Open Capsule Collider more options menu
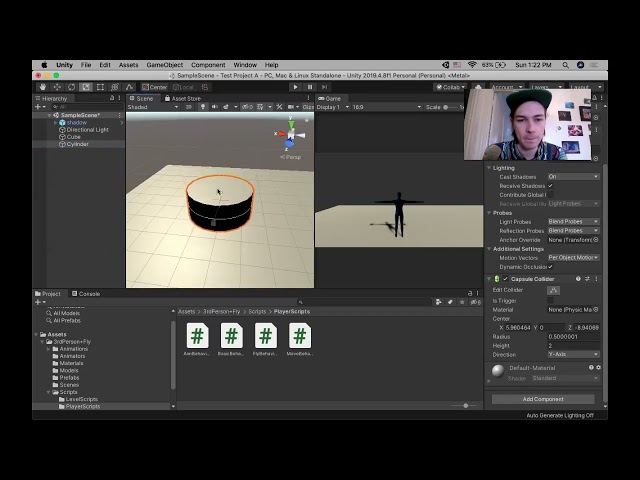640x480 pixels. point(596,279)
